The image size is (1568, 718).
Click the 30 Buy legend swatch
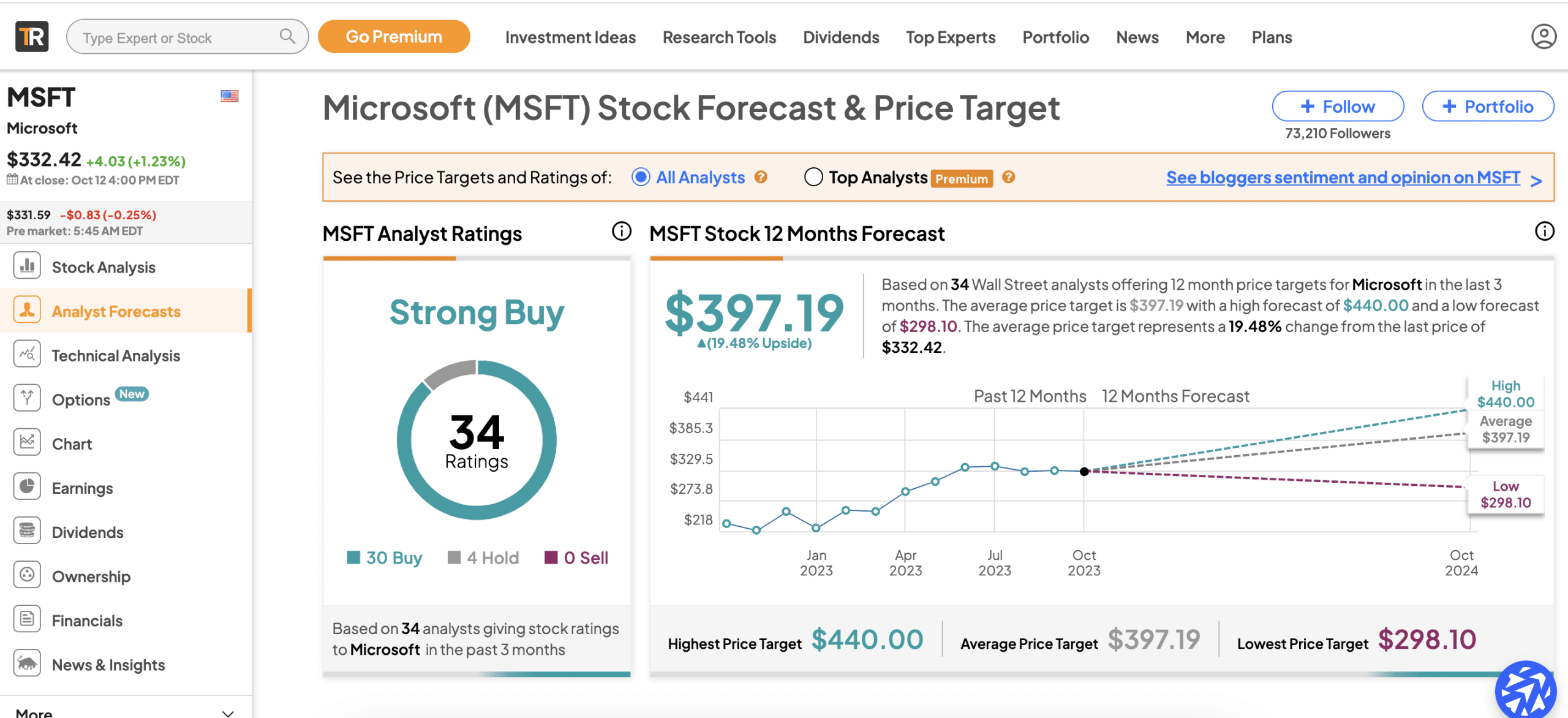tap(353, 557)
